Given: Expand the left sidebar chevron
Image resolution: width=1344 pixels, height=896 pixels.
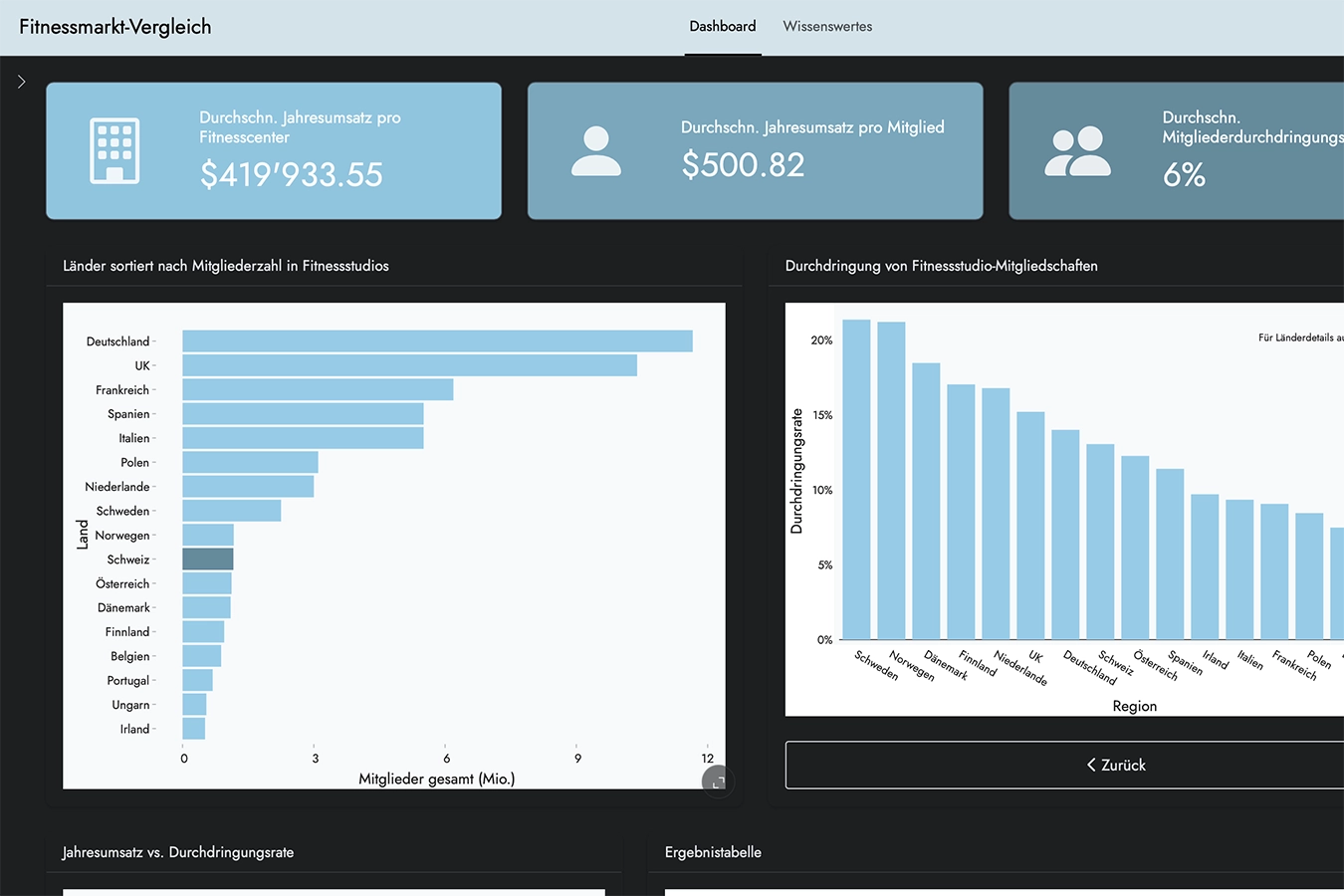Looking at the screenshot, I should coord(21,82).
